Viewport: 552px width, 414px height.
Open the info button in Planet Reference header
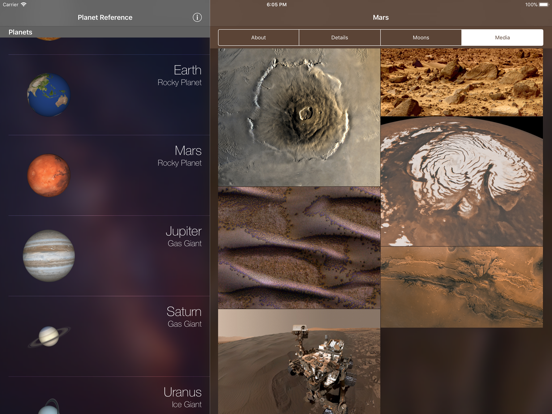[197, 17]
